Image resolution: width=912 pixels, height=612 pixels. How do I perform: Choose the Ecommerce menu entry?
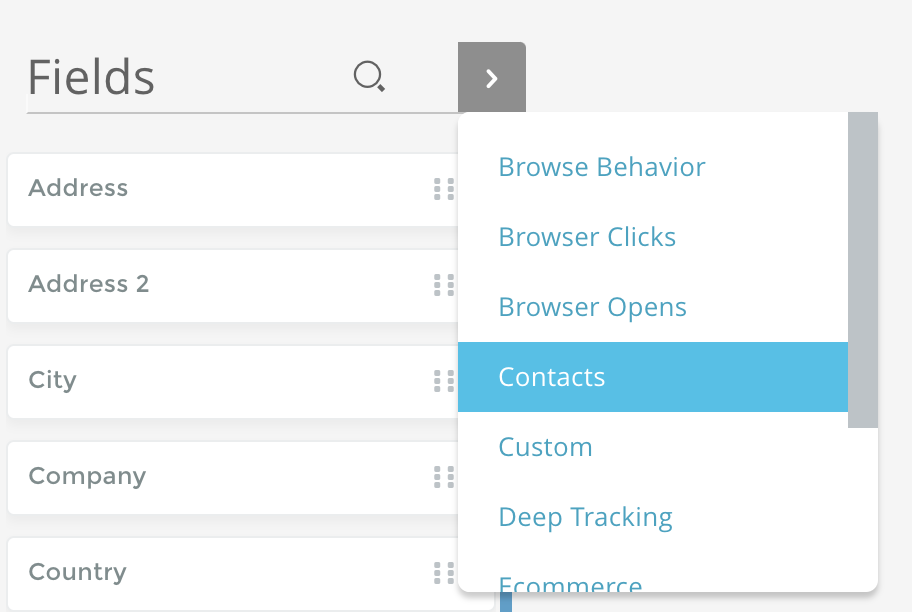[570, 585]
